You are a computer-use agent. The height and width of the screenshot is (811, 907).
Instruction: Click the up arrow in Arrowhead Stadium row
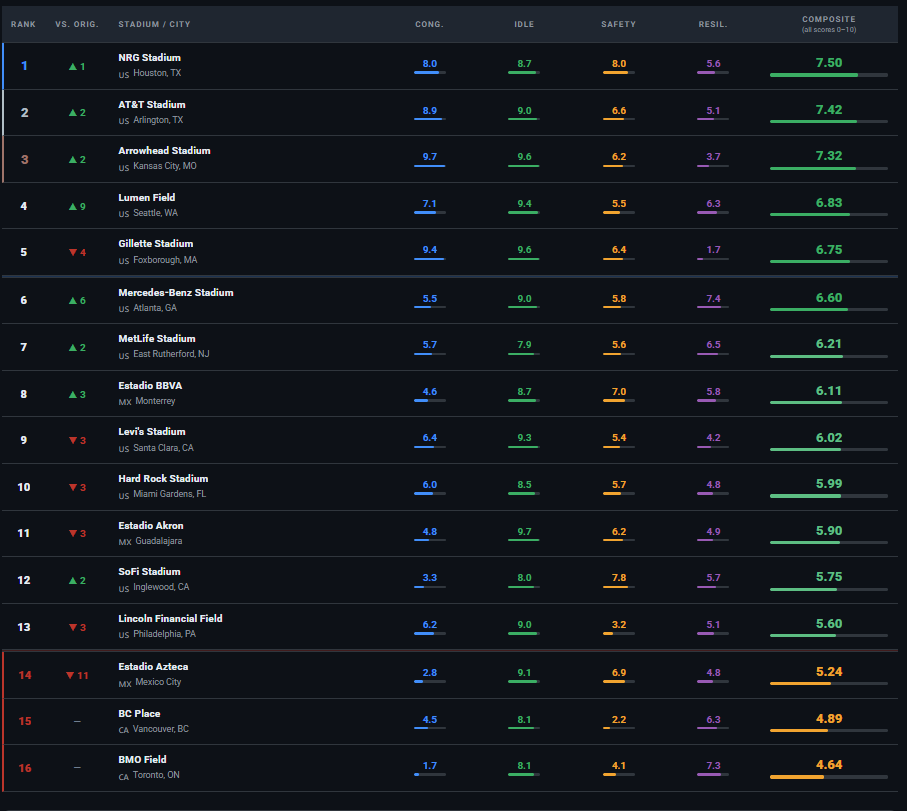[73, 160]
